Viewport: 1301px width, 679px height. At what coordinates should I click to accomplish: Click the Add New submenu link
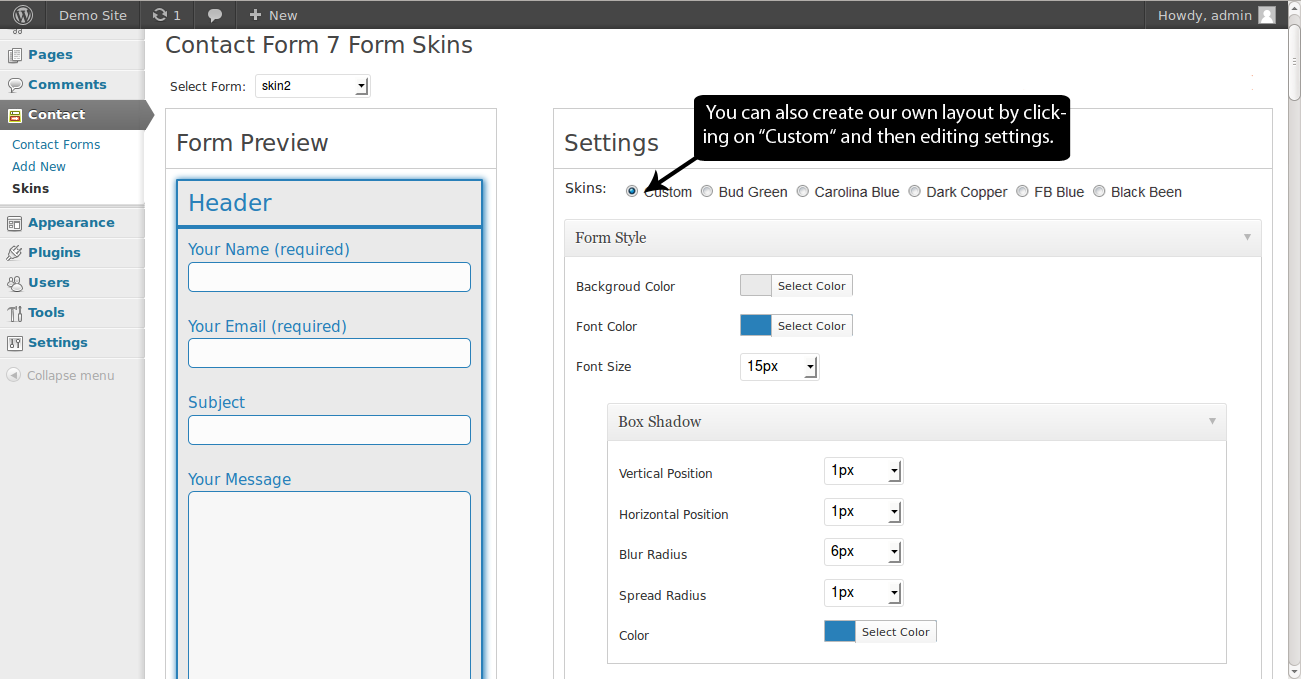[x=39, y=167]
